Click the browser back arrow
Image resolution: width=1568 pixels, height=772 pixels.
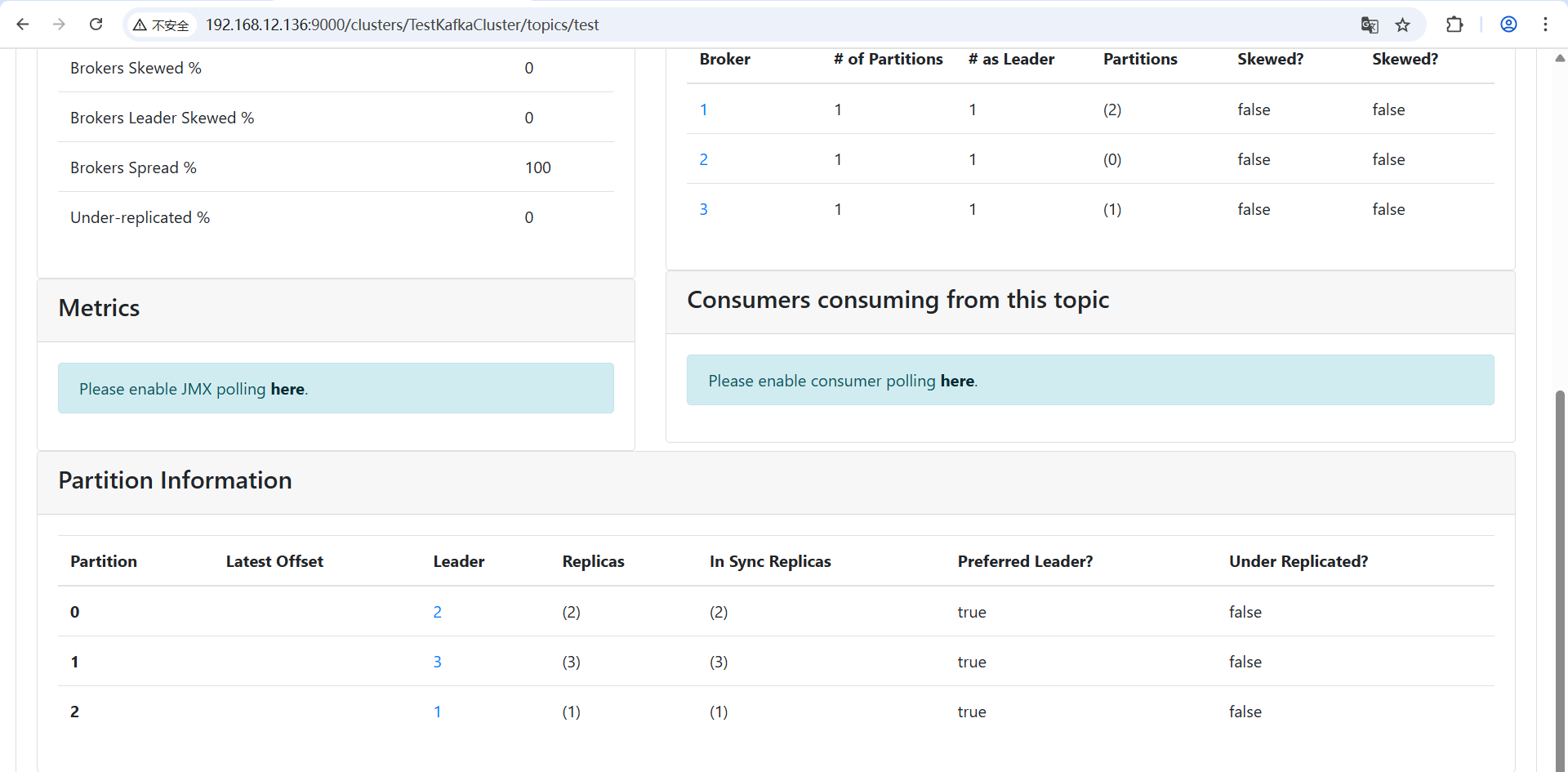[x=23, y=25]
